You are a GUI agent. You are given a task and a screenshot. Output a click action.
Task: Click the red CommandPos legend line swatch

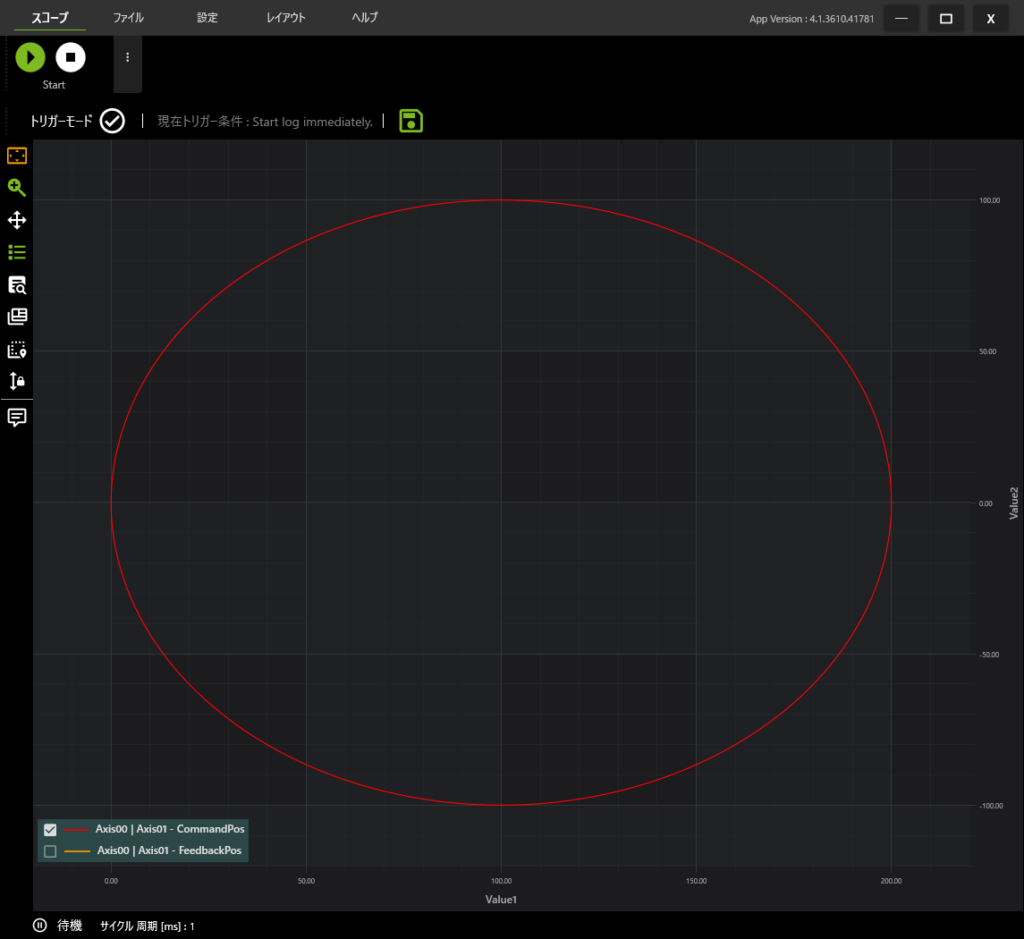point(76,829)
